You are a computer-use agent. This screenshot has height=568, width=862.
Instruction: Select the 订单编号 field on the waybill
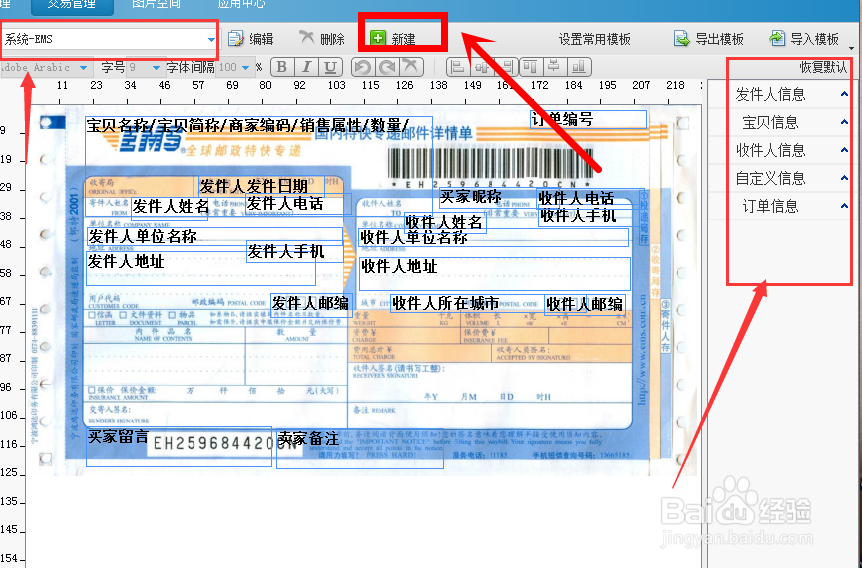588,119
